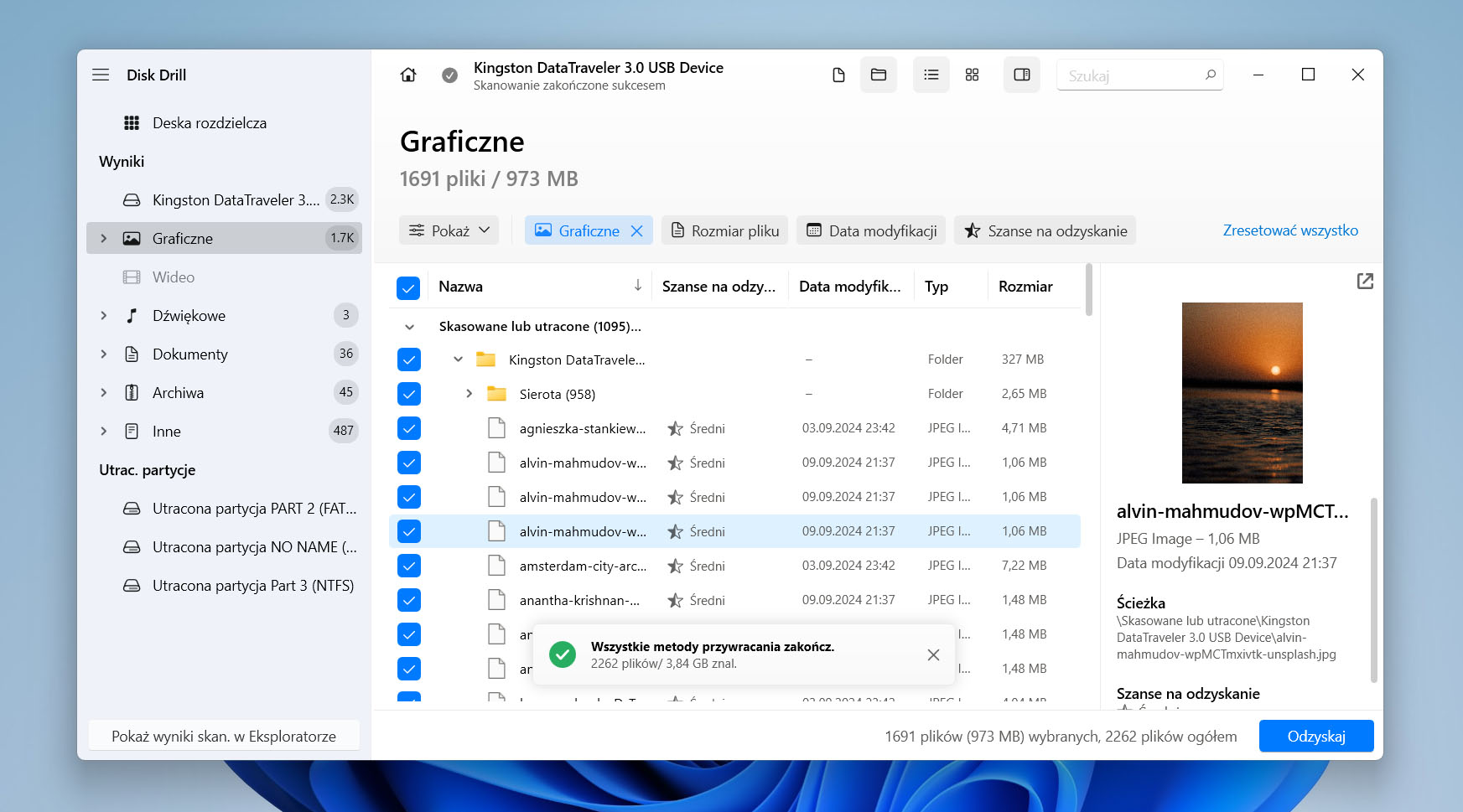Collapse the Skasowane lub utracone group
This screenshot has height=812, width=1463.
(409, 327)
